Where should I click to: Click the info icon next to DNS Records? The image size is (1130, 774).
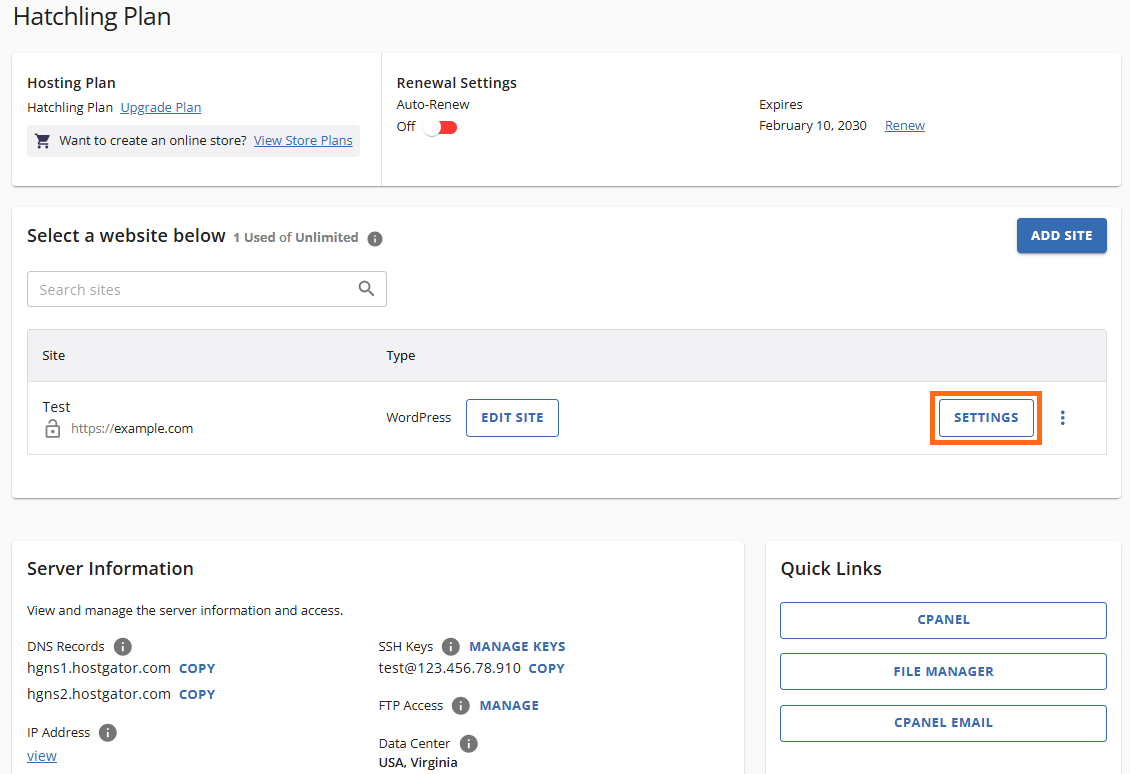coord(123,646)
